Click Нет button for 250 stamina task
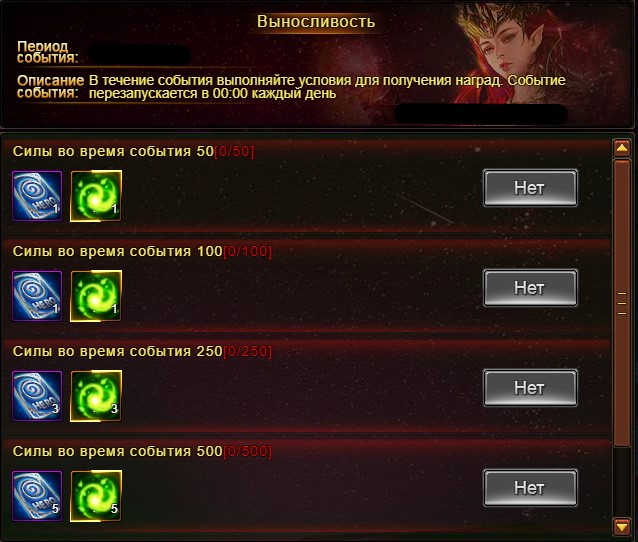The width and height of the screenshot is (638, 542). 530,388
